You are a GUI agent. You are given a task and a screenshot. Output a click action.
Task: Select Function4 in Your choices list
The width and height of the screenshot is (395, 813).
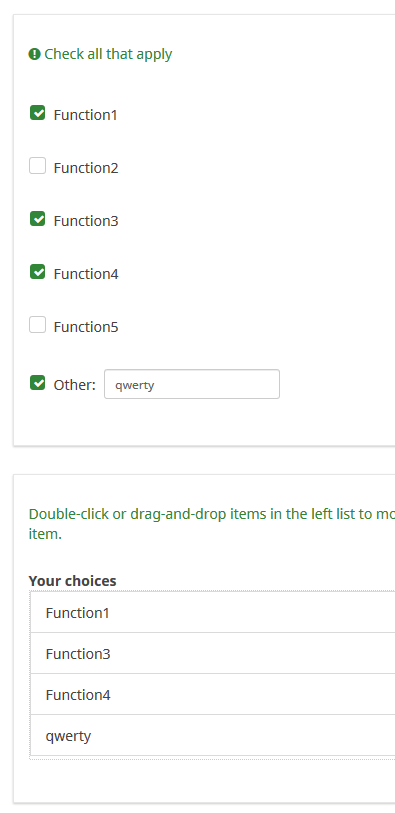(213, 694)
